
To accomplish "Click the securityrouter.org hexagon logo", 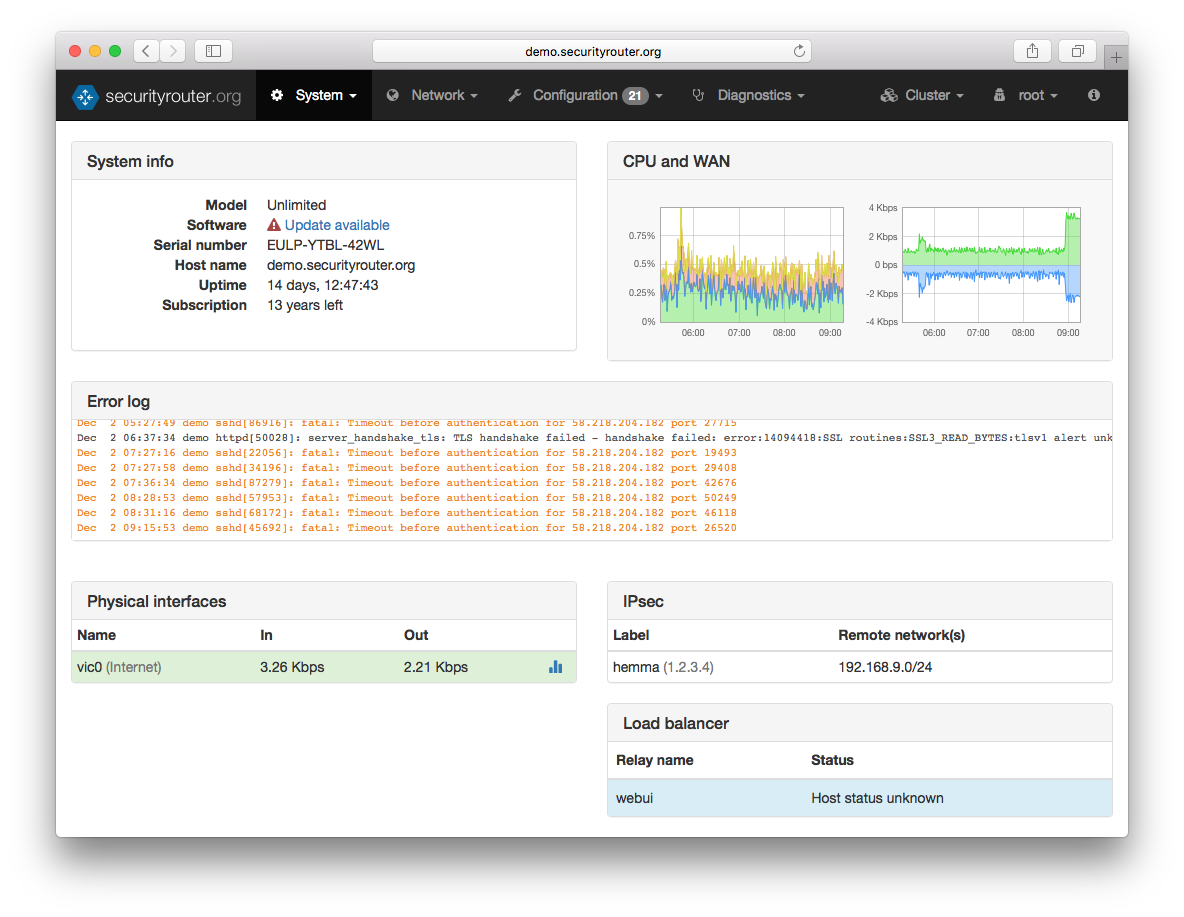I will [85, 96].
